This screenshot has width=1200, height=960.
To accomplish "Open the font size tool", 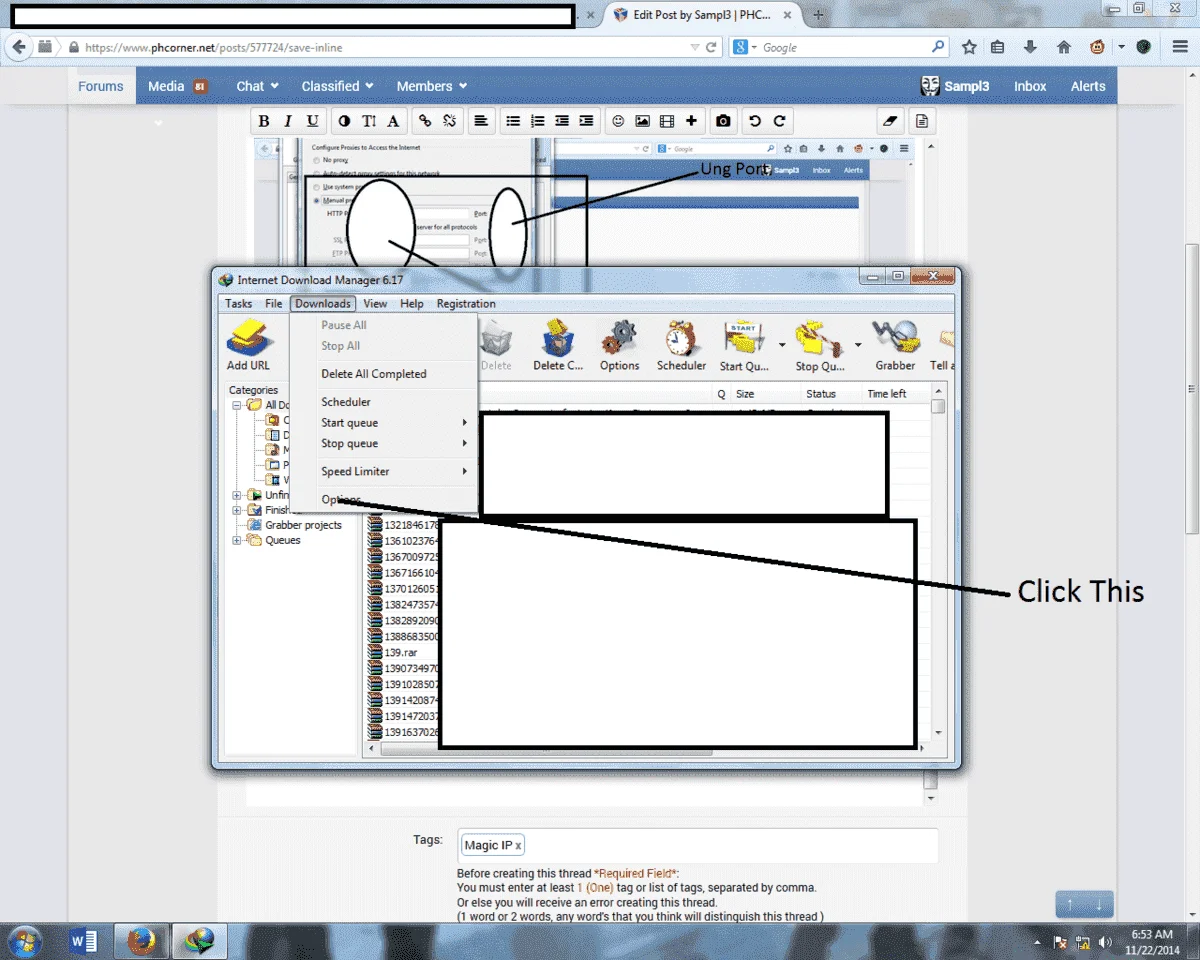I will pyautogui.click(x=369, y=121).
